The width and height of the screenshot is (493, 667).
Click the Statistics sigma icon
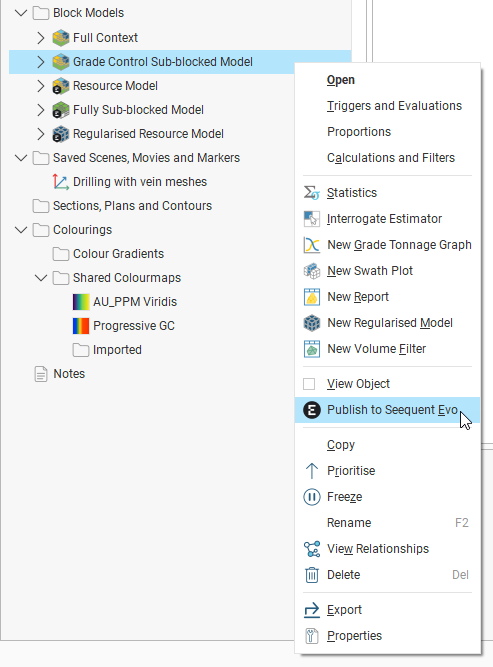coord(311,193)
